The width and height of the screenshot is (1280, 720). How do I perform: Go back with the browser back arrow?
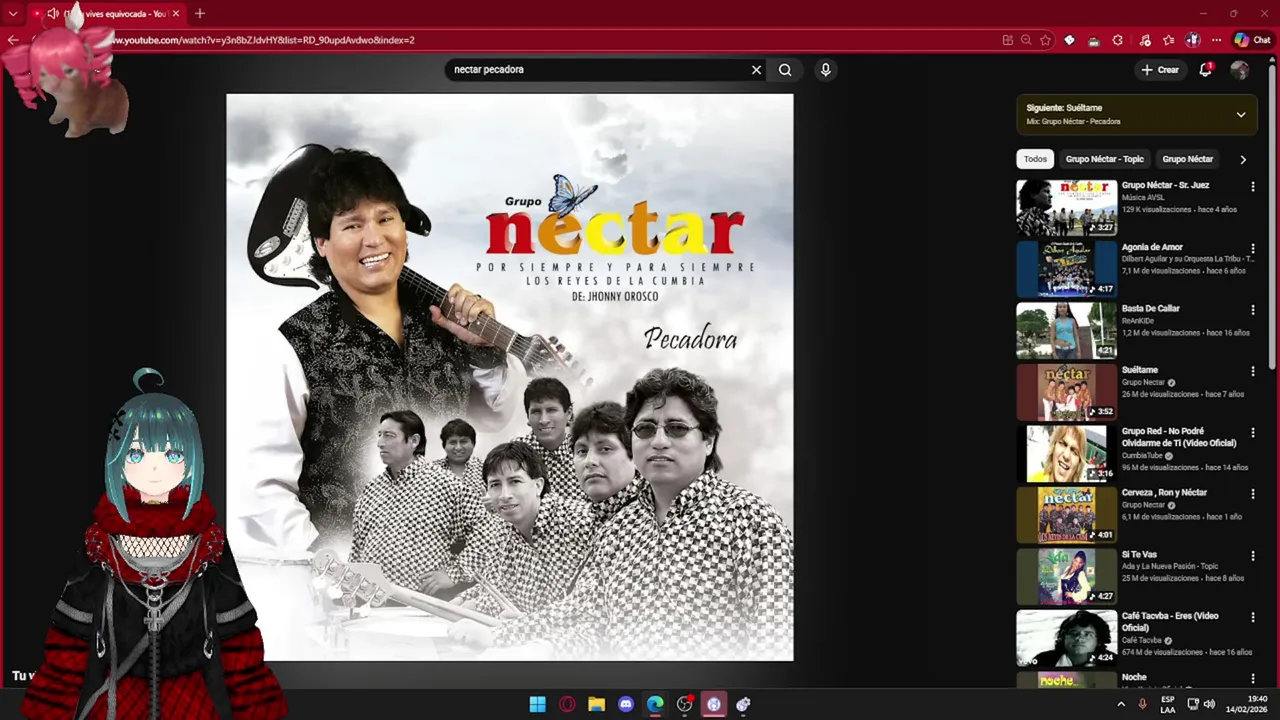13,40
